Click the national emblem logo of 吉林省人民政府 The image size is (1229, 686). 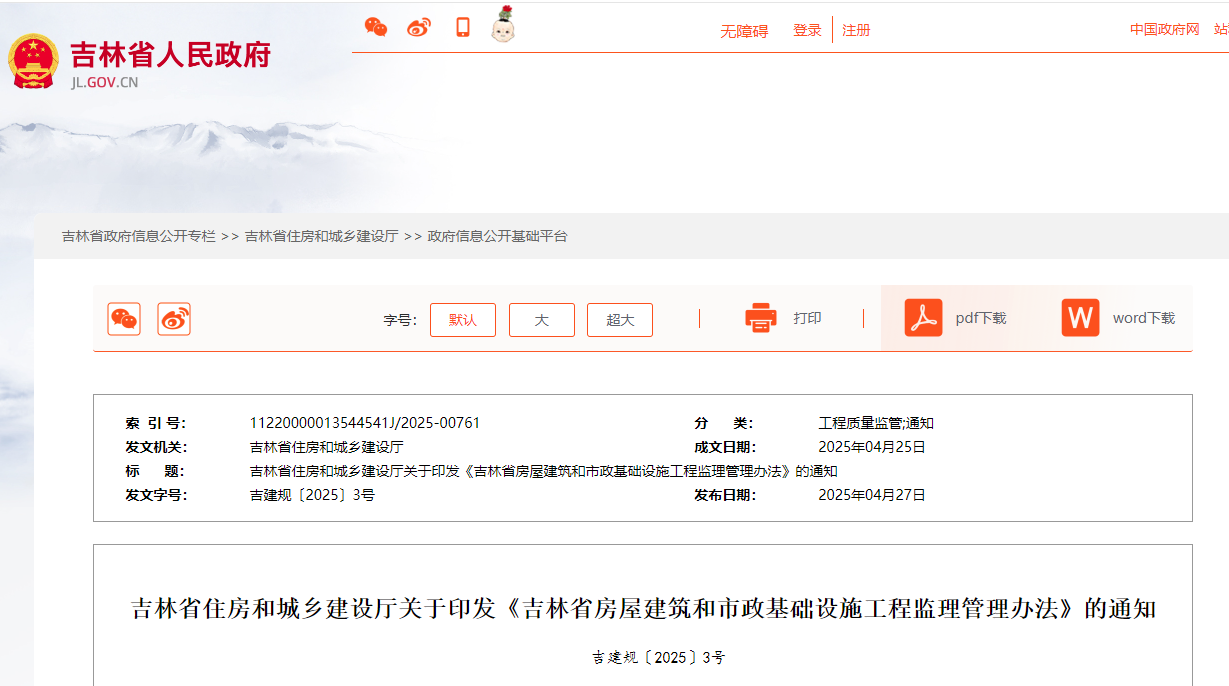[x=36, y=58]
